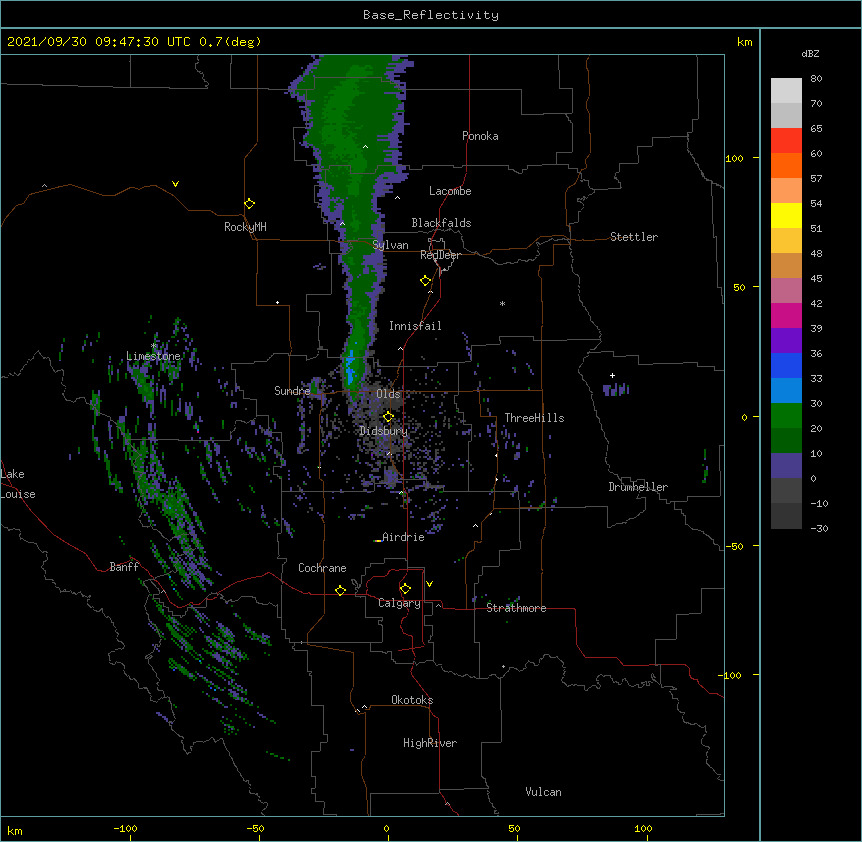Click the Ponoka city label
Image resolution: width=862 pixels, height=842 pixels.
pos(480,136)
